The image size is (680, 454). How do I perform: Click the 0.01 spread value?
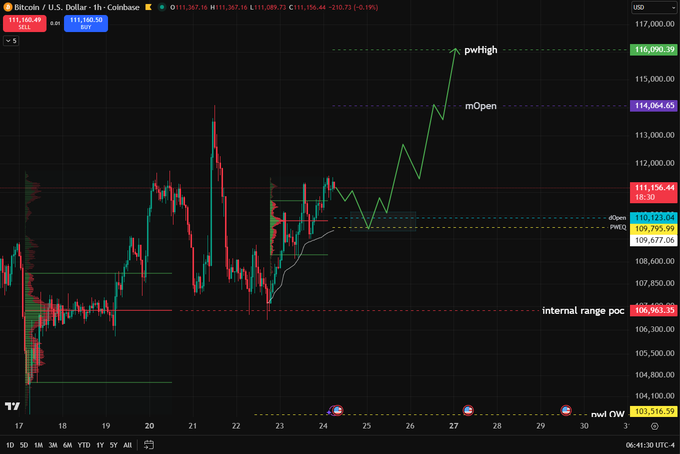click(x=55, y=23)
